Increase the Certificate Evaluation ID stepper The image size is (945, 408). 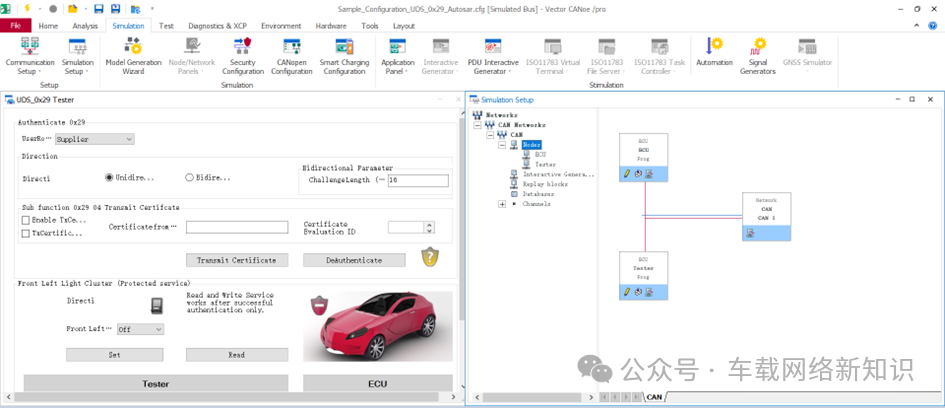point(429,225)
